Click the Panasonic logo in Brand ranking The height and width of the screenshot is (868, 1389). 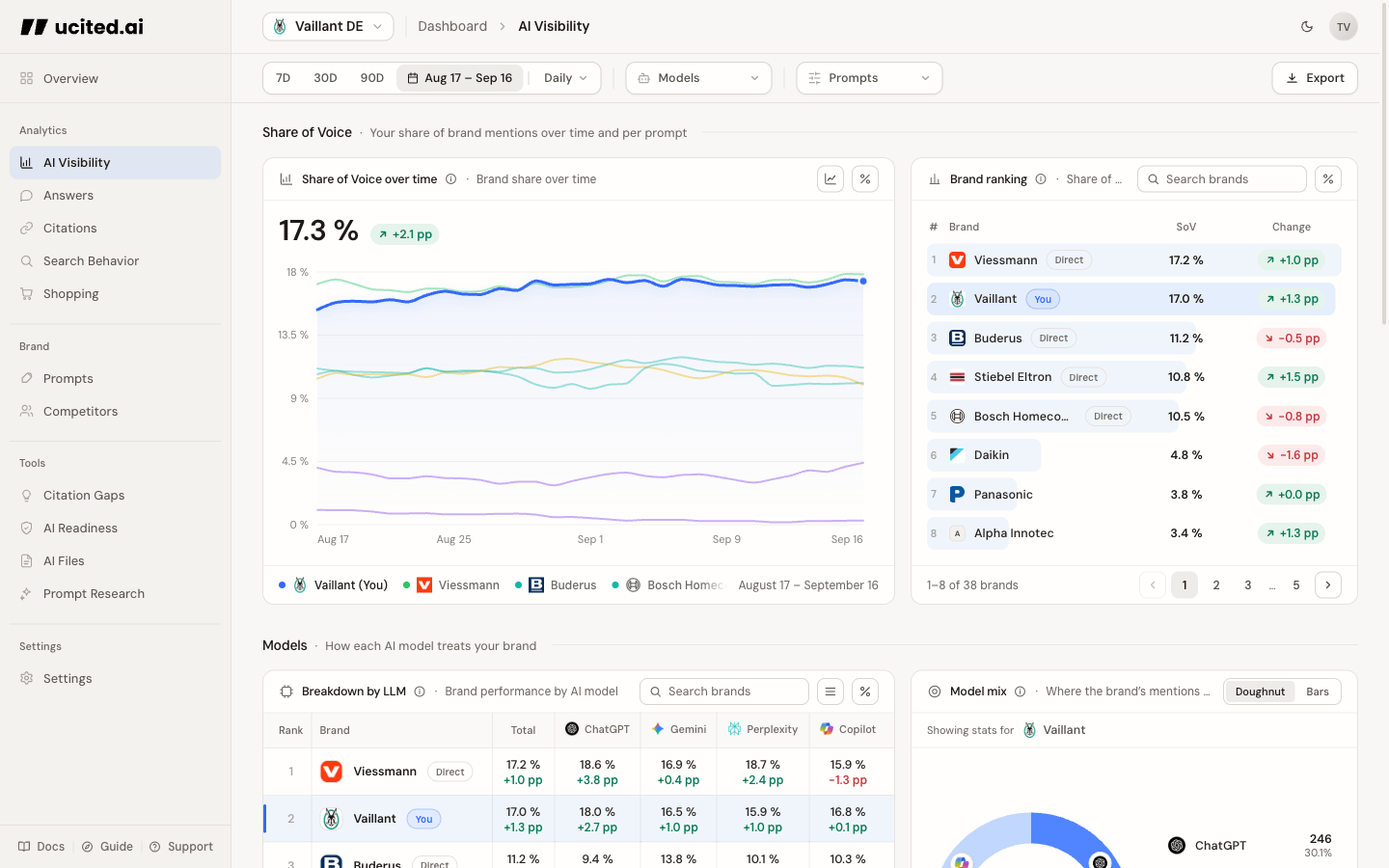click(957, 495)
